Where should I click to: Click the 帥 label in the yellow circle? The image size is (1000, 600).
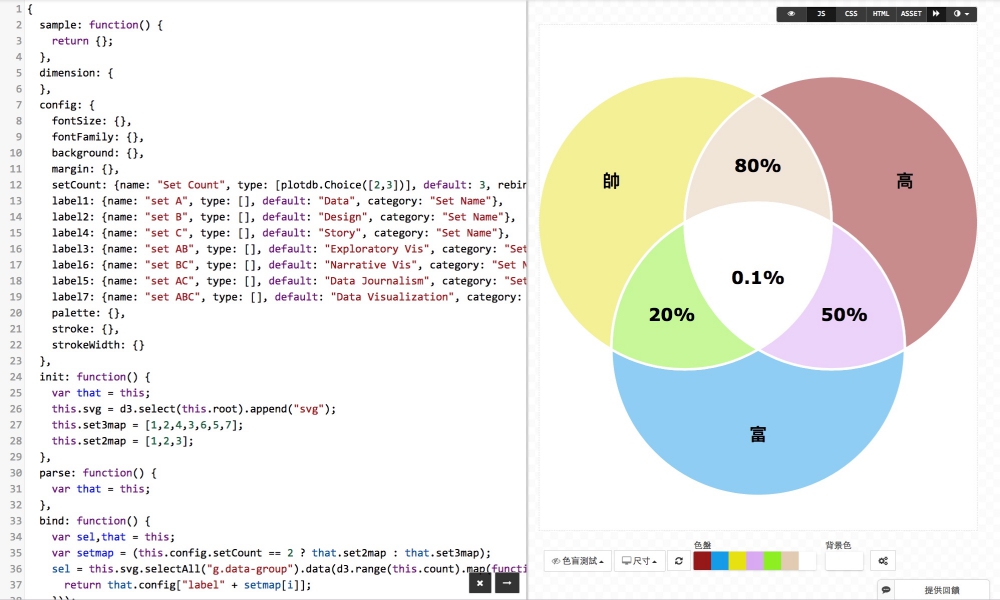coord(612,181)
